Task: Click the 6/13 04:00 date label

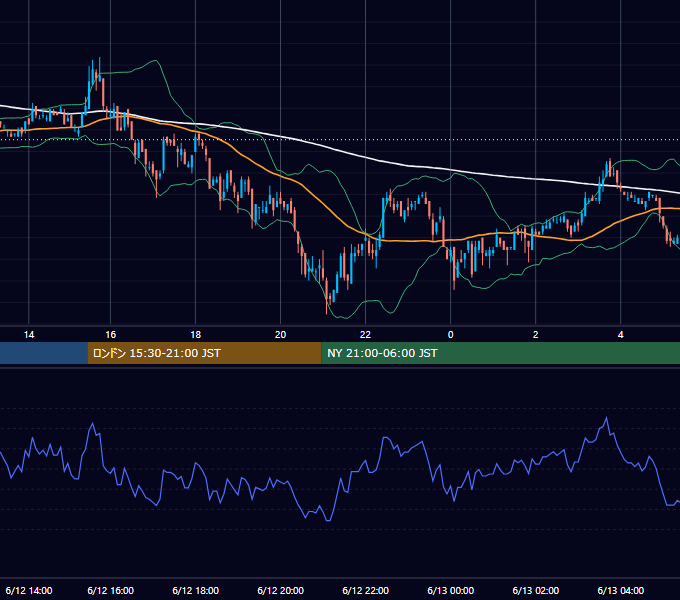Action: tap(621, 590)
